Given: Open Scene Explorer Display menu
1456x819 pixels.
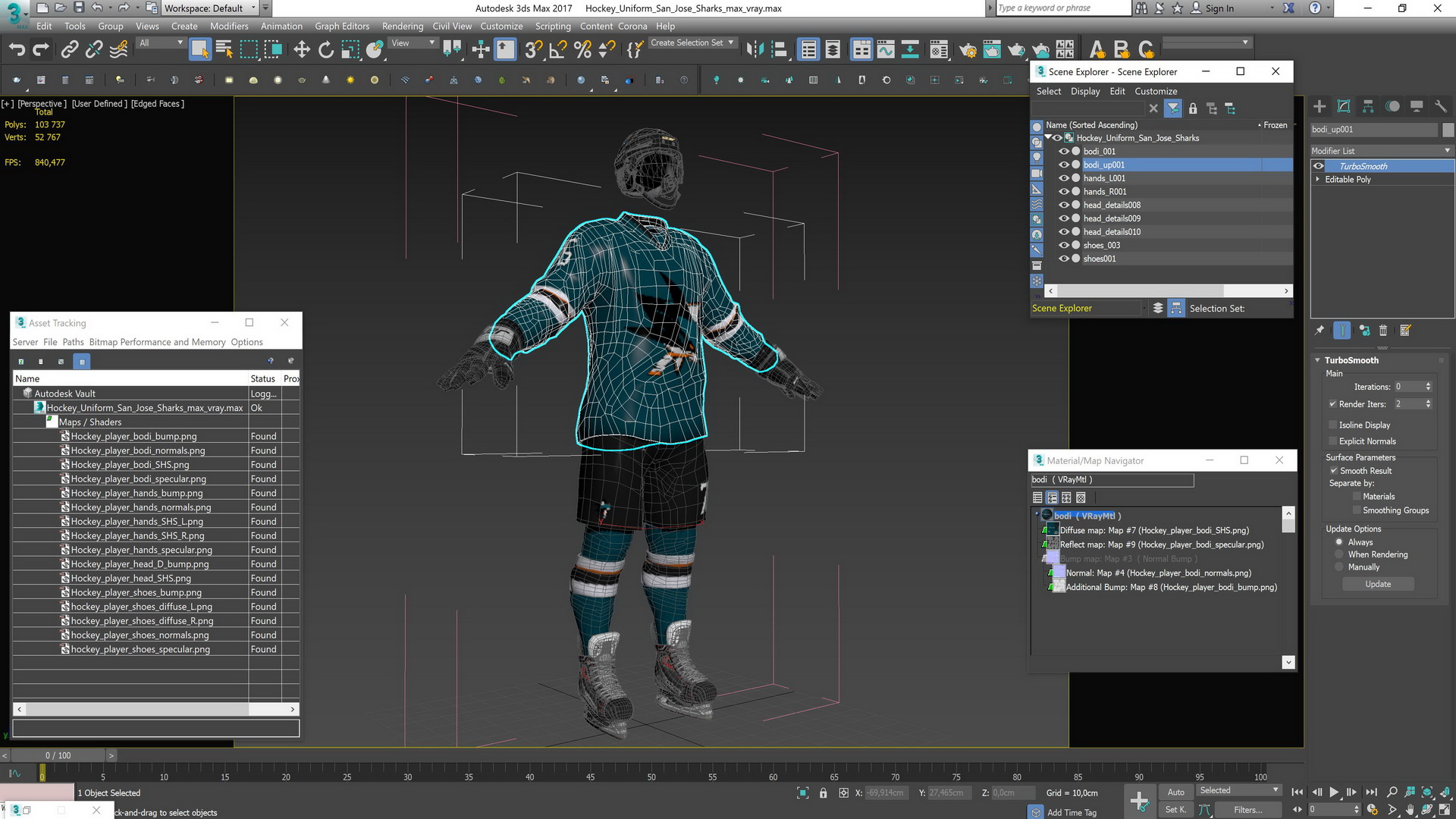Looking at the screenshot, I should [x=1085, y=91].
